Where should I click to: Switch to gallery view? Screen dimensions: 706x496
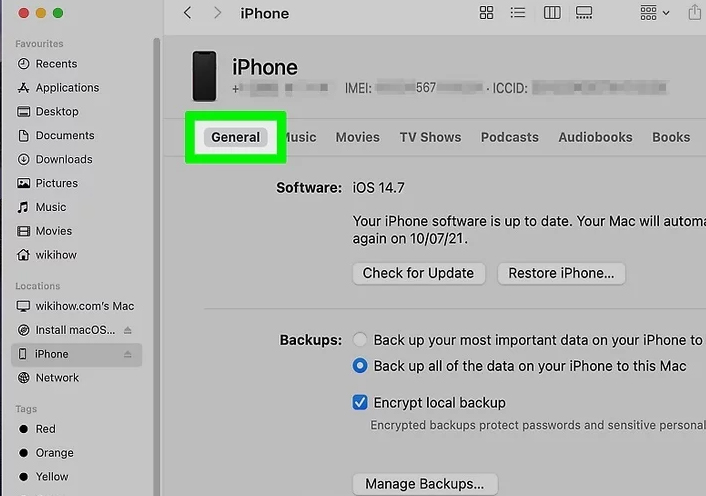pyautogui.click(x=584, y=13)
